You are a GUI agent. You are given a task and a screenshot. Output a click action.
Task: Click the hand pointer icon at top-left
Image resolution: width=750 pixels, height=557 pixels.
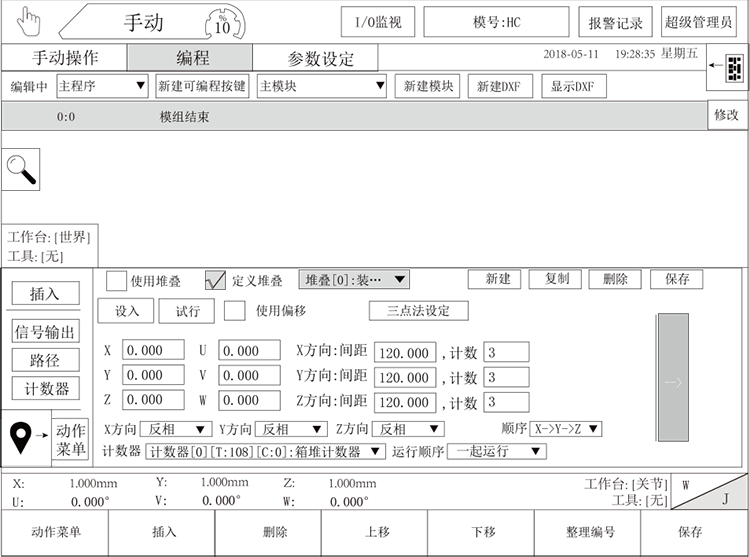[x=30, y=21]
